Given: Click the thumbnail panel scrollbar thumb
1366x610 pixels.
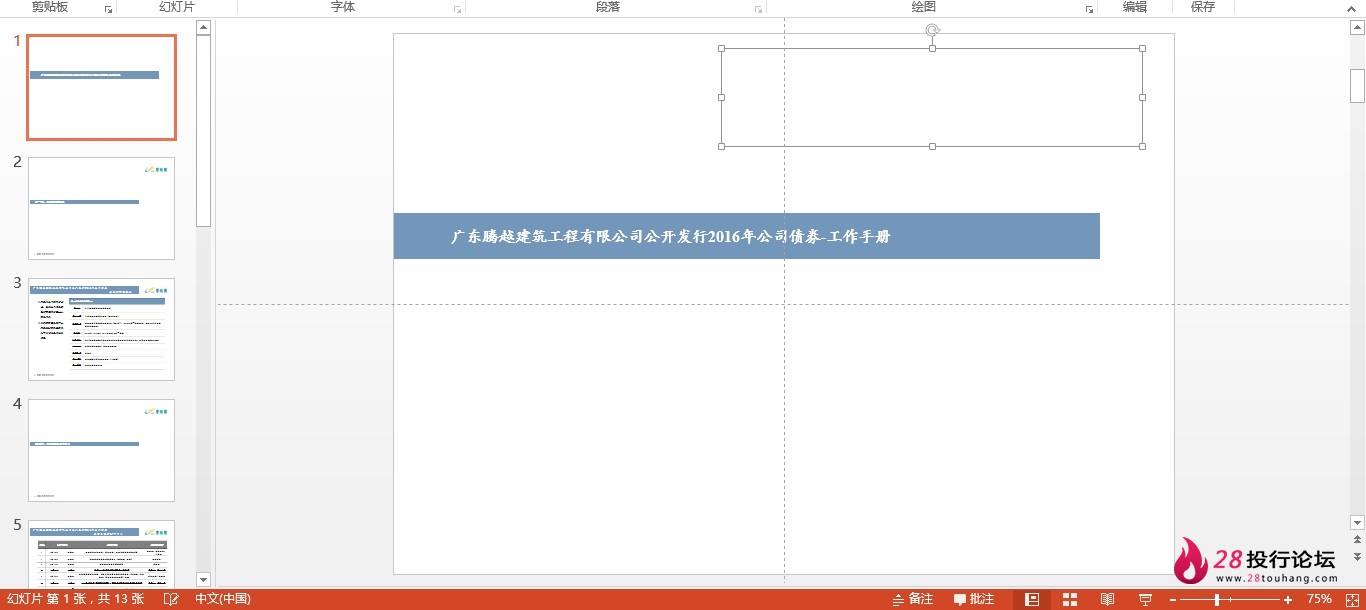Looking at the screenshot, I should click(204, 131).
